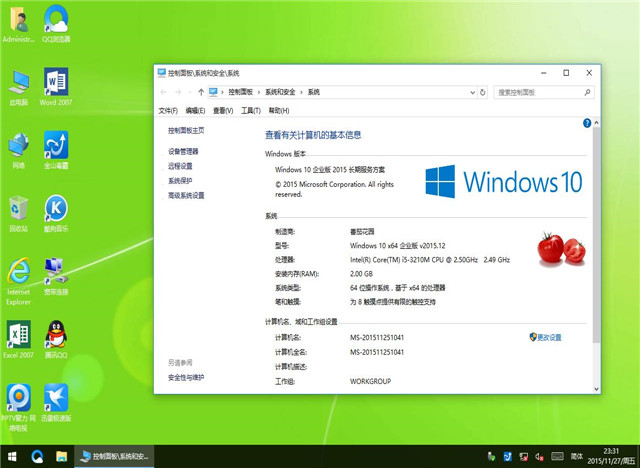
Task: Click the 控制面板主页 link
Action: click(186, 131)
